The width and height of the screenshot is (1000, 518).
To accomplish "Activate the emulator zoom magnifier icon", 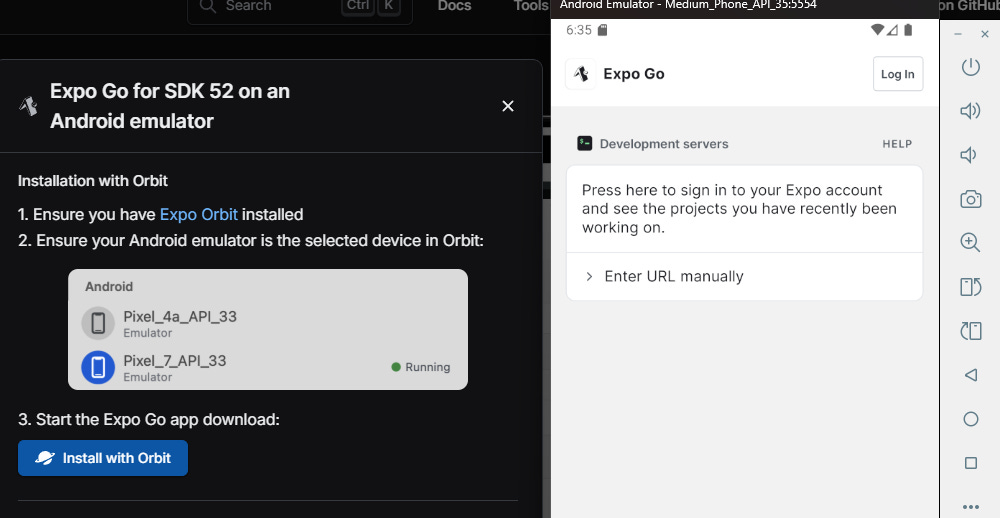I will click(971, 242).
